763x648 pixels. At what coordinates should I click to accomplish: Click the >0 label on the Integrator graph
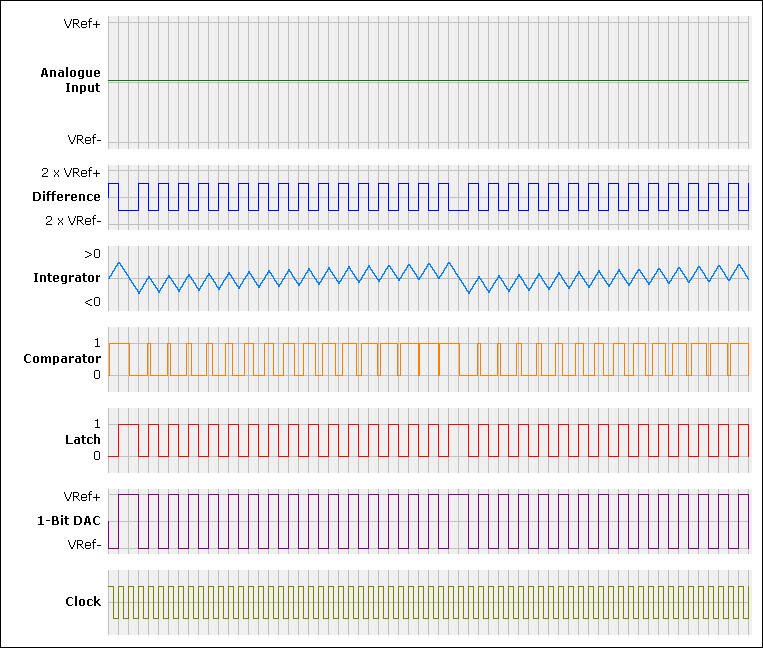pos(92,254)
